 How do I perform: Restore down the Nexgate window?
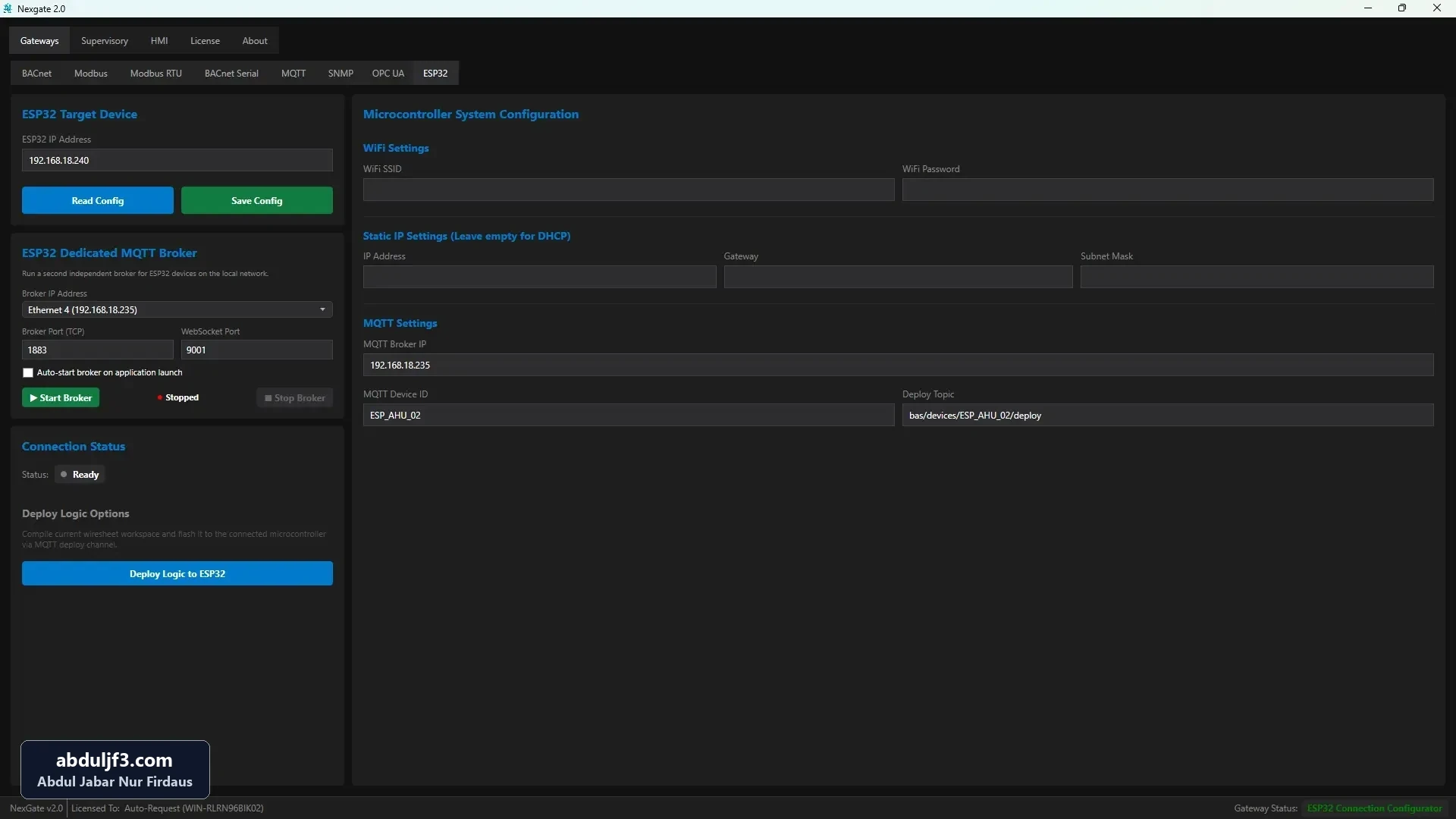[1402, 8]
